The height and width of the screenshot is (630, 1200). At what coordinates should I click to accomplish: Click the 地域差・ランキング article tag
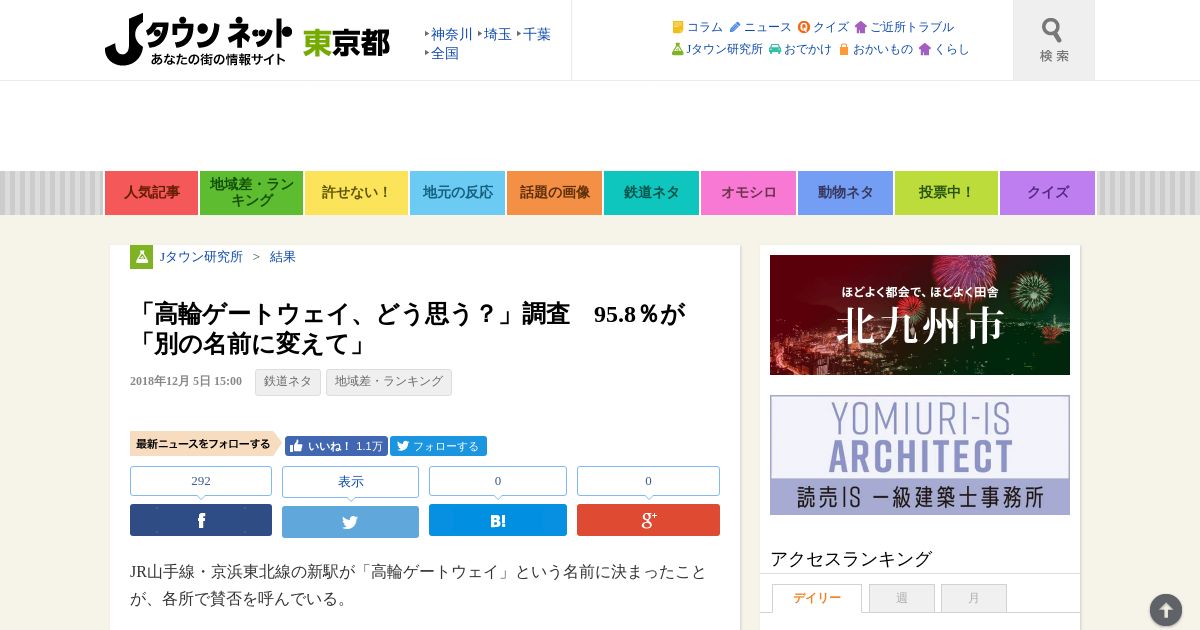coord(389,382)
